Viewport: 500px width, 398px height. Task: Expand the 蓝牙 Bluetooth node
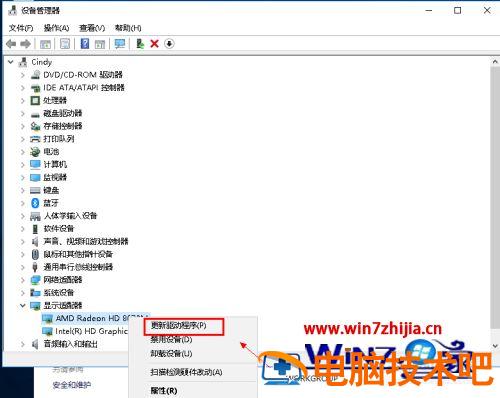pyautogui.click(x=23, y=203)
